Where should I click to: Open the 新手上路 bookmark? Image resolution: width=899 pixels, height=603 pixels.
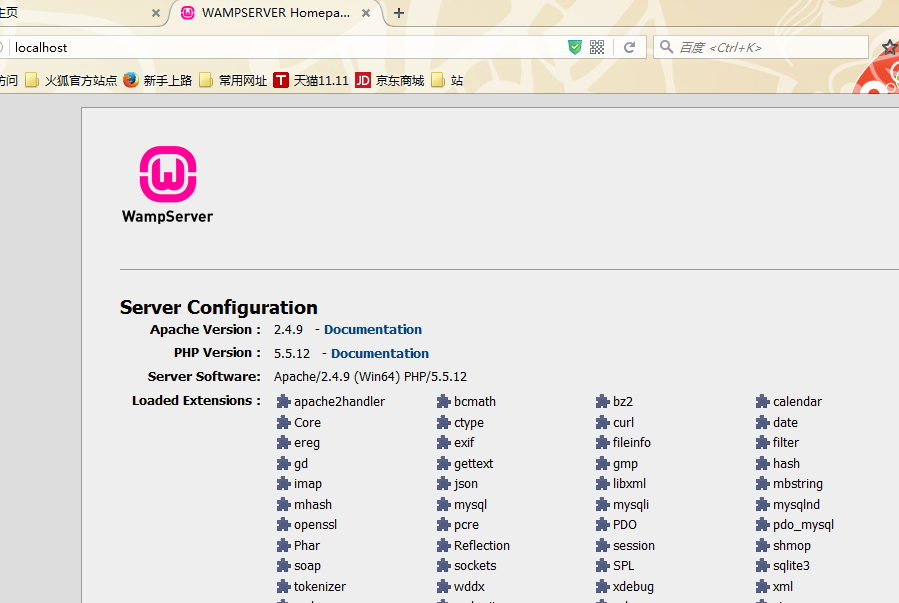pos(158,80)
